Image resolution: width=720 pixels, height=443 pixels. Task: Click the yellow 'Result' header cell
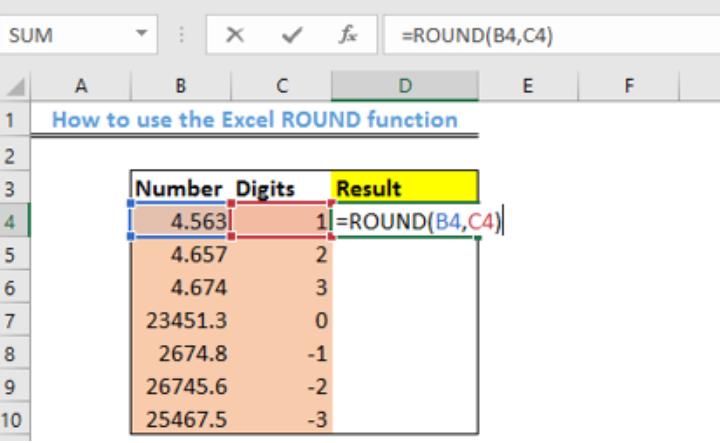click(x=405, y=187)
